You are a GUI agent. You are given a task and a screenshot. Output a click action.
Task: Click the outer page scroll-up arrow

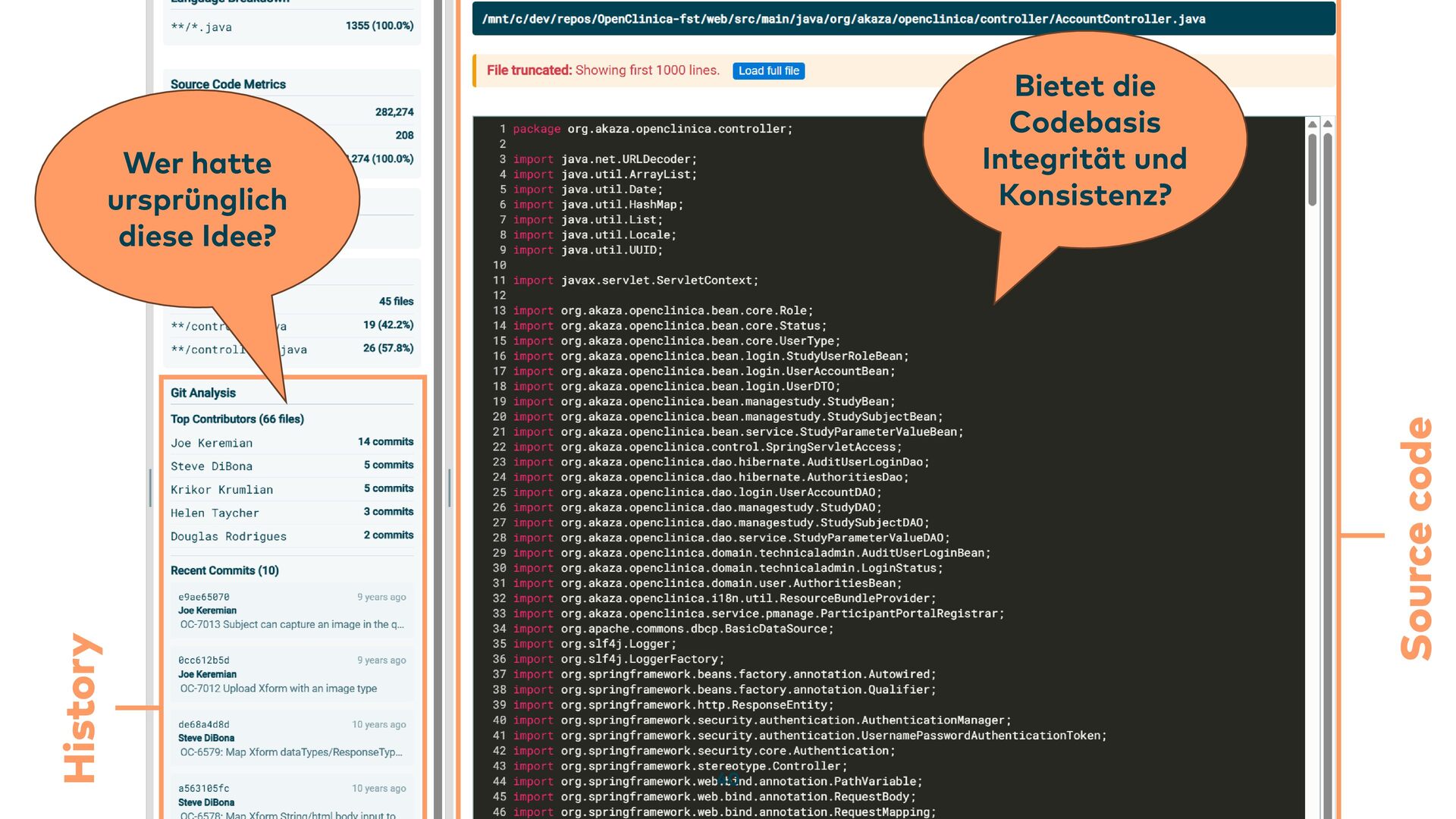(1327, 124)
